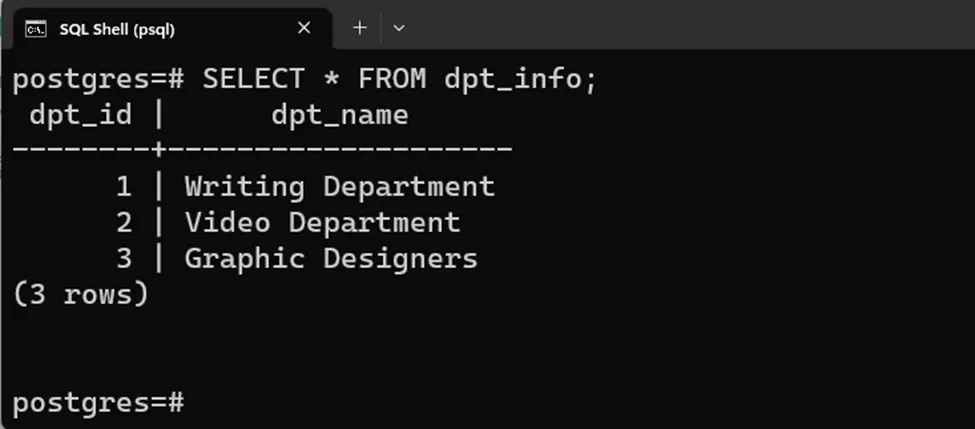Click the dpt_id value 2
Image resolution: width=975 pixels, height=429 pixels.
coord(124,222)
